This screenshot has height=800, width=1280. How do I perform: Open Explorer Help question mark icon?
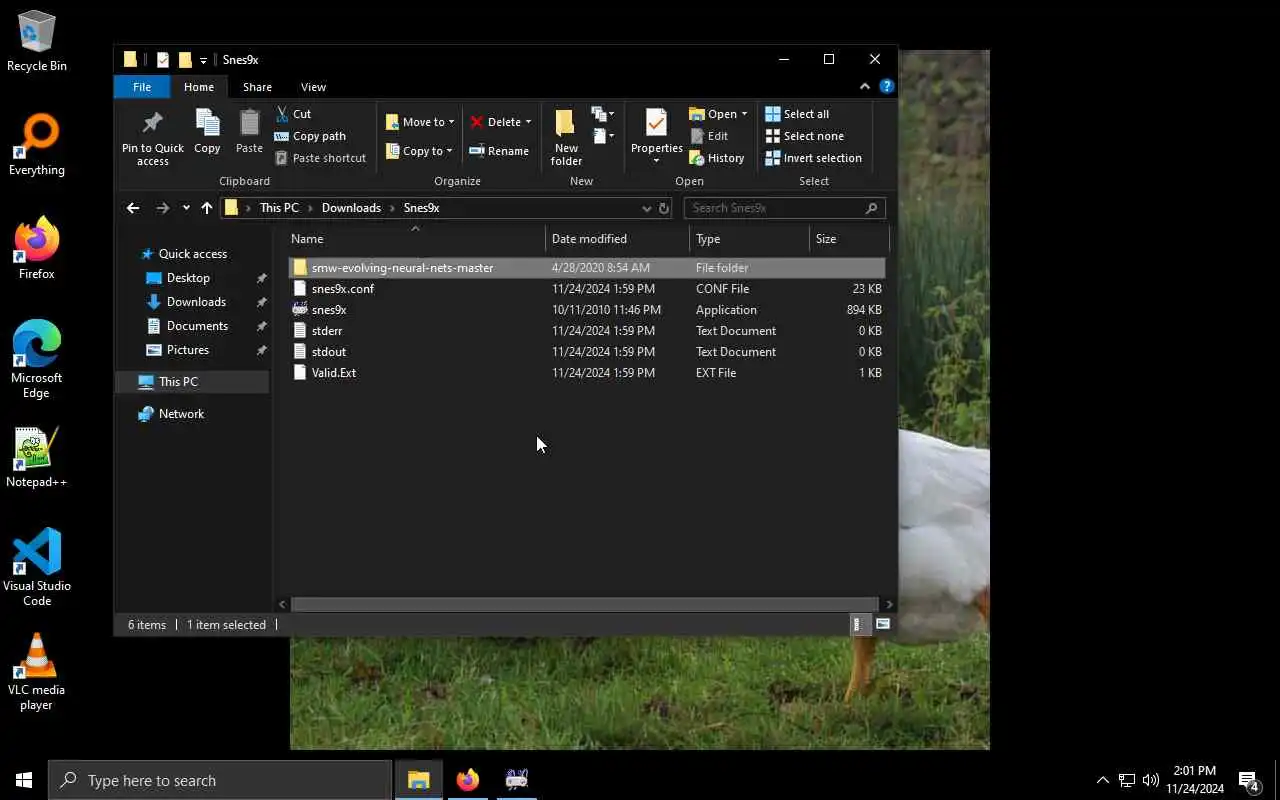coord(886,87)
